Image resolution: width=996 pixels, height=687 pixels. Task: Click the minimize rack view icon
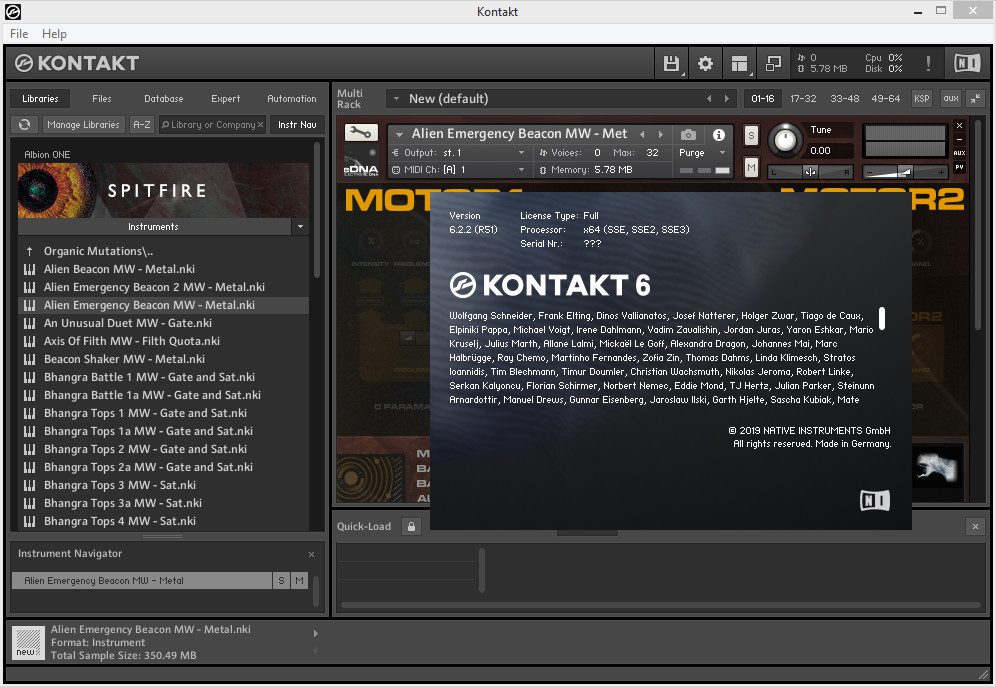pyautogui.click(x=773, y=63)
